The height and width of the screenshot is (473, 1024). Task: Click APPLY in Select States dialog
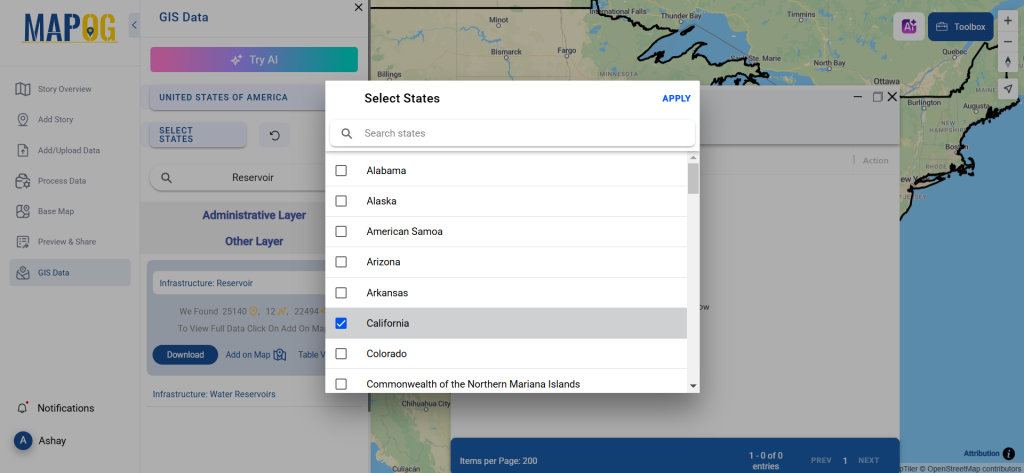[x=676, y=99]
